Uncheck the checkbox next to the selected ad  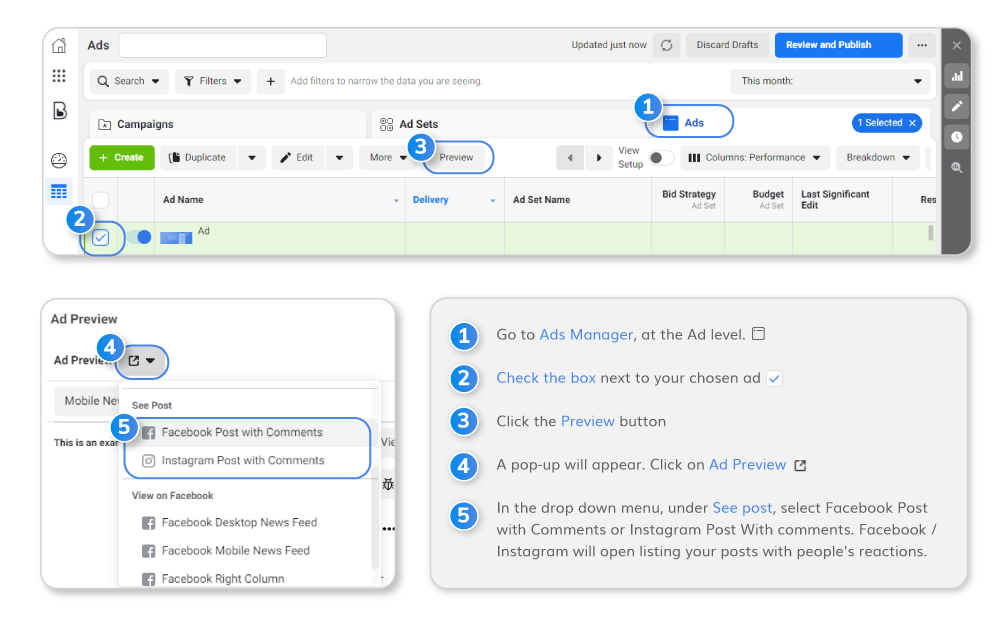click(x=101, y=238)
